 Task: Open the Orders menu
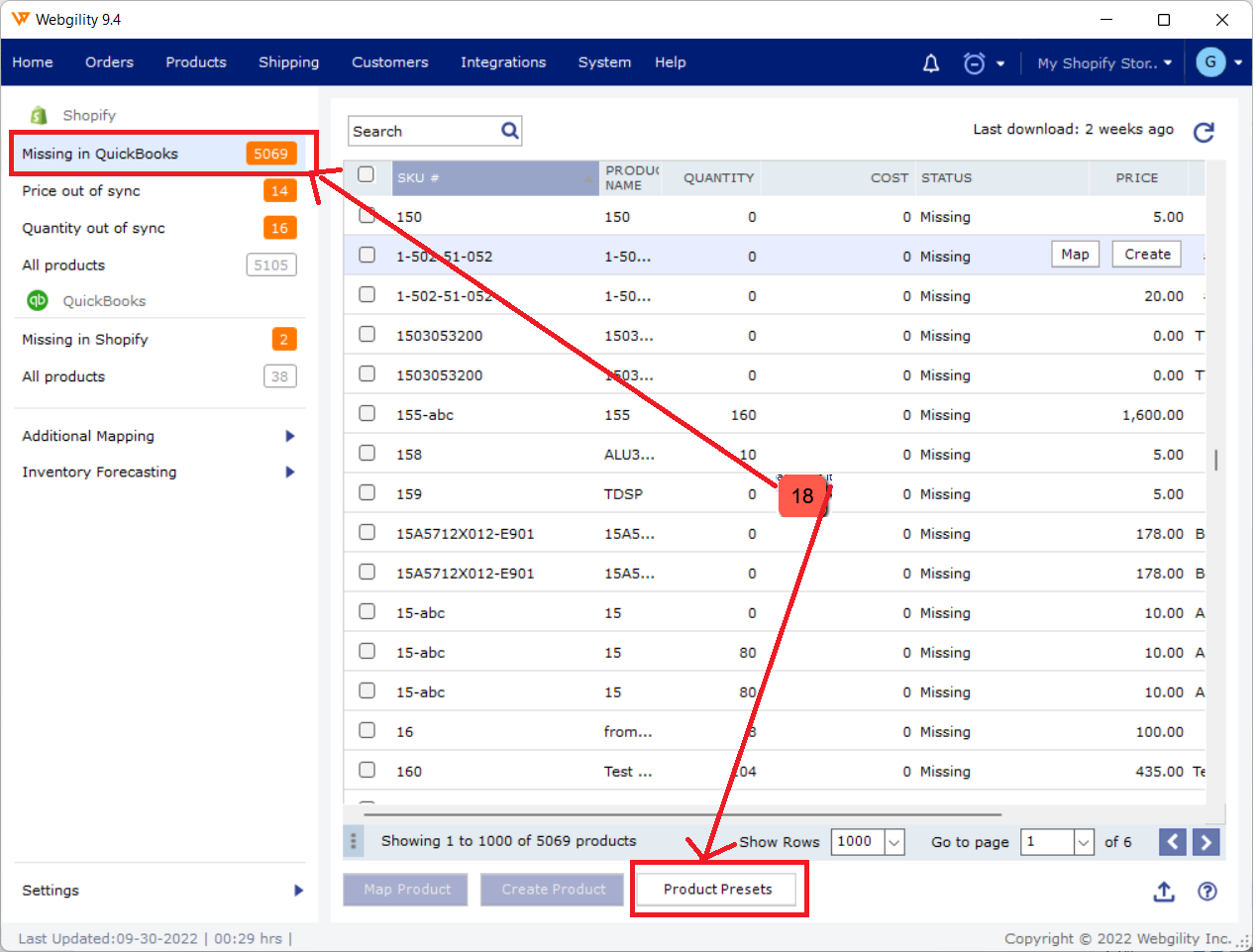[x=109, y=62]
